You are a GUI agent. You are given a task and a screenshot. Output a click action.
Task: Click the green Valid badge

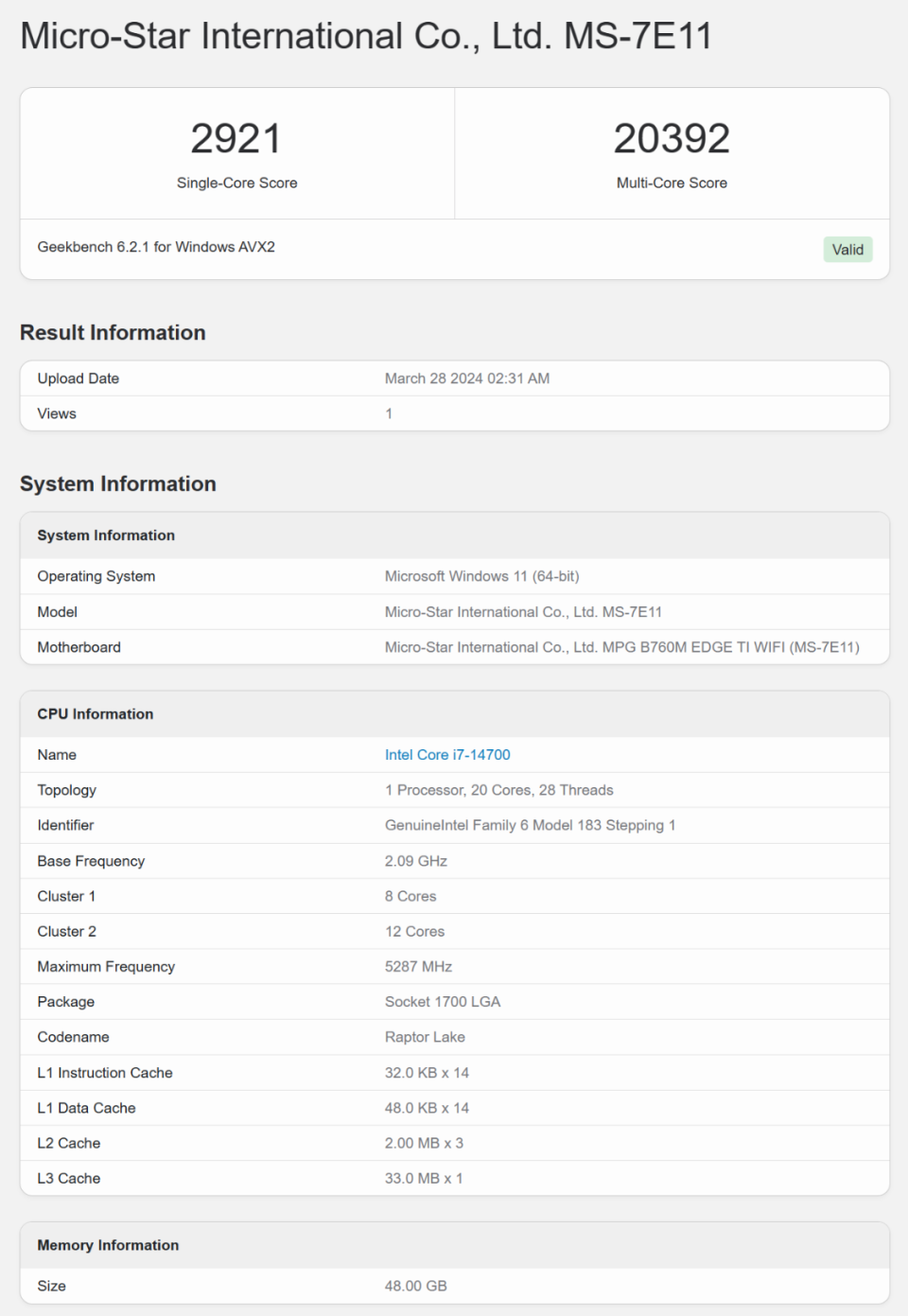pyautogui.click(x=847, y=250)
